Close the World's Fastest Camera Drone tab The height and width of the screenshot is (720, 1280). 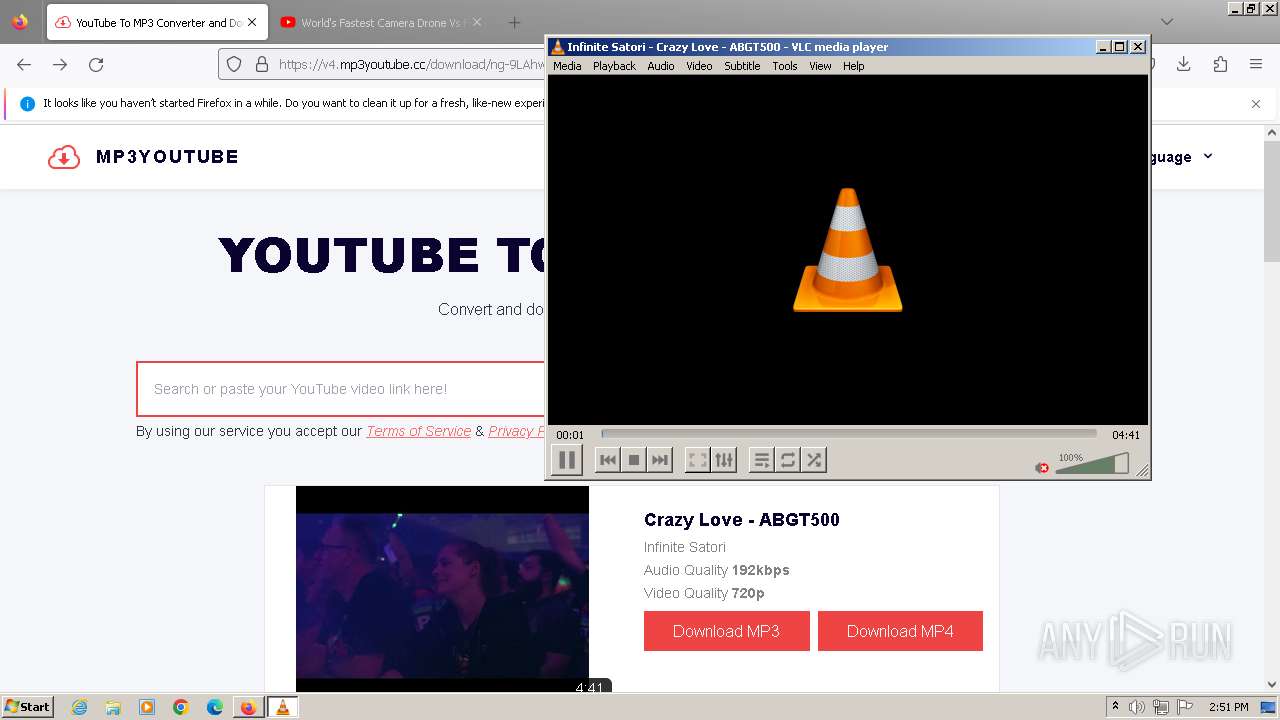476,22
